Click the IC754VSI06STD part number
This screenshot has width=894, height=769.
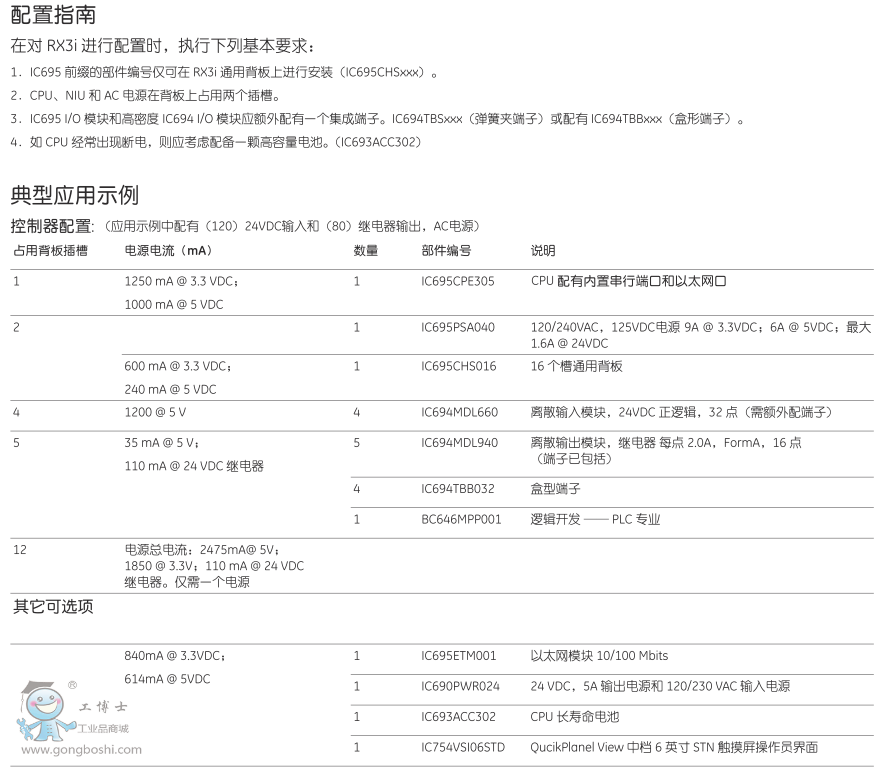[463, 747]
